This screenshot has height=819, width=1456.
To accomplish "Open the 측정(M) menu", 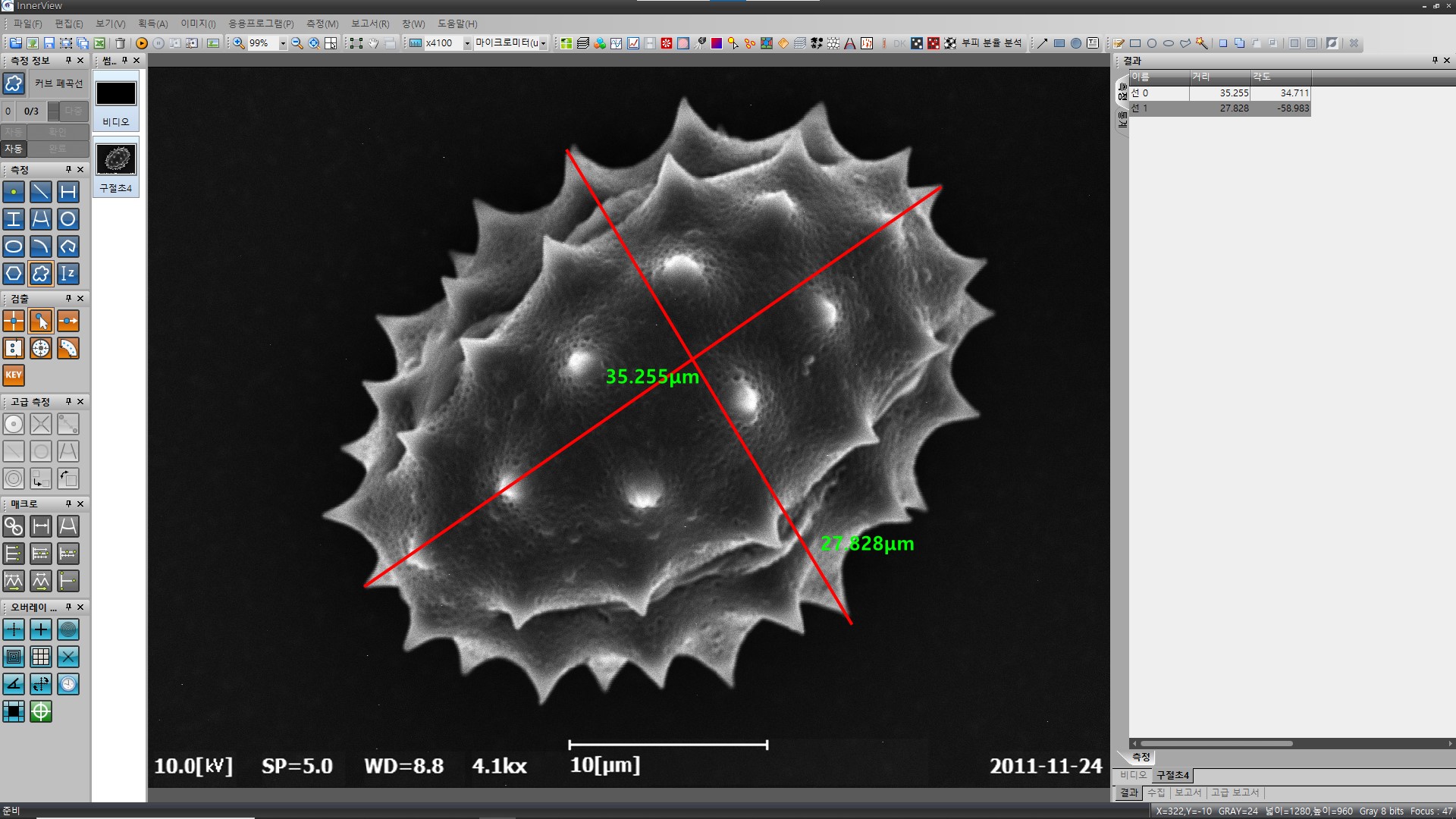I will pos(322,24).
